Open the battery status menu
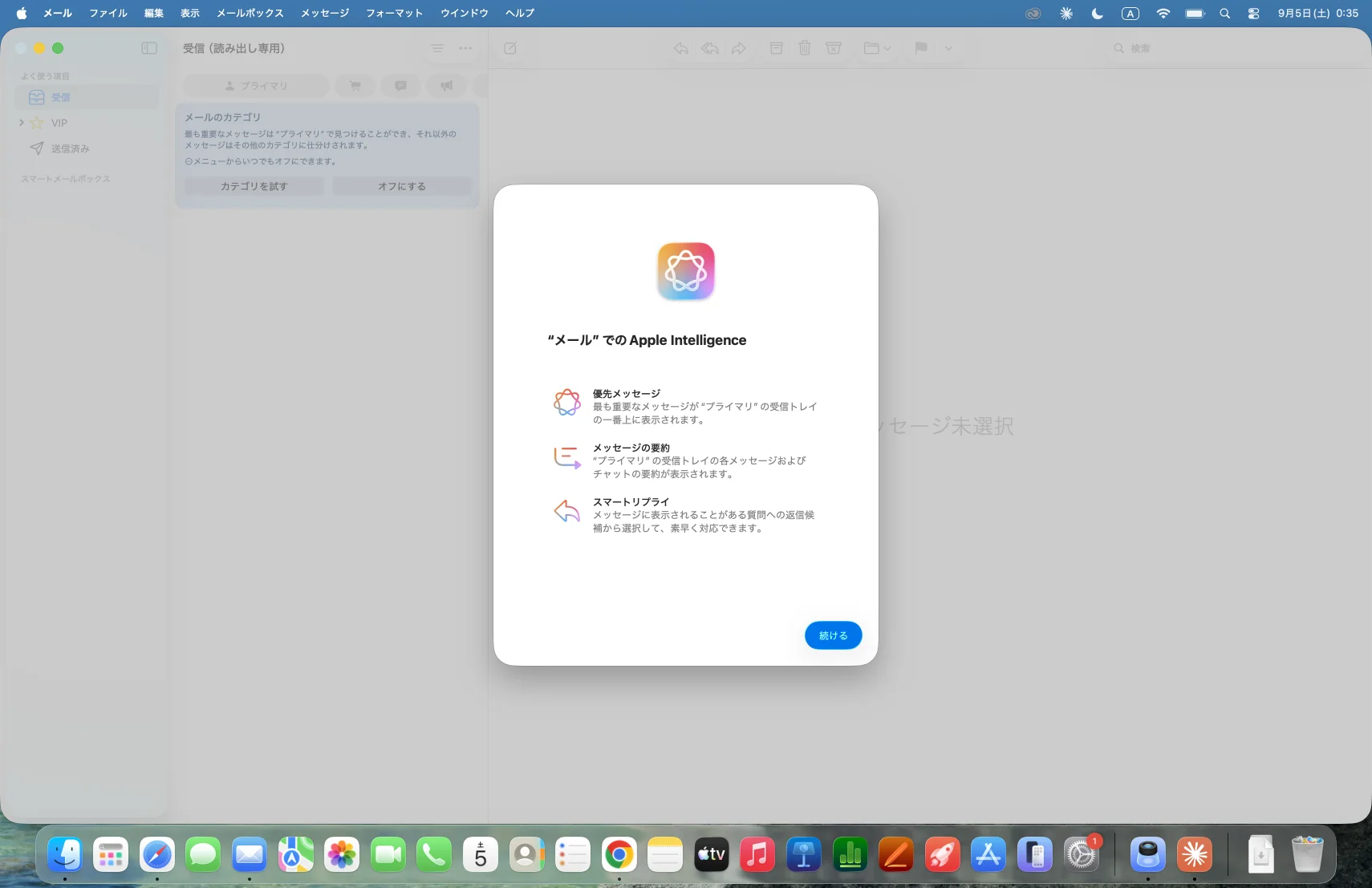Viewport: 1372px width, 888px height. point(1195,13)
